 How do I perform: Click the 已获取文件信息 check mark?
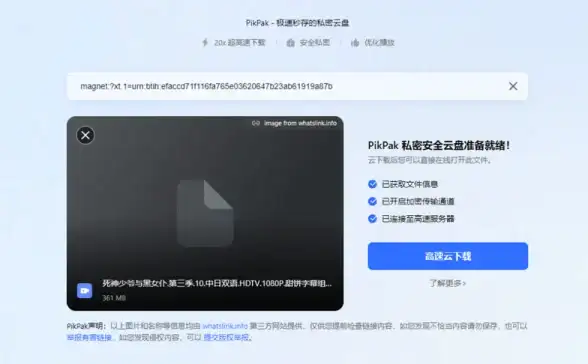pos(372,184)
